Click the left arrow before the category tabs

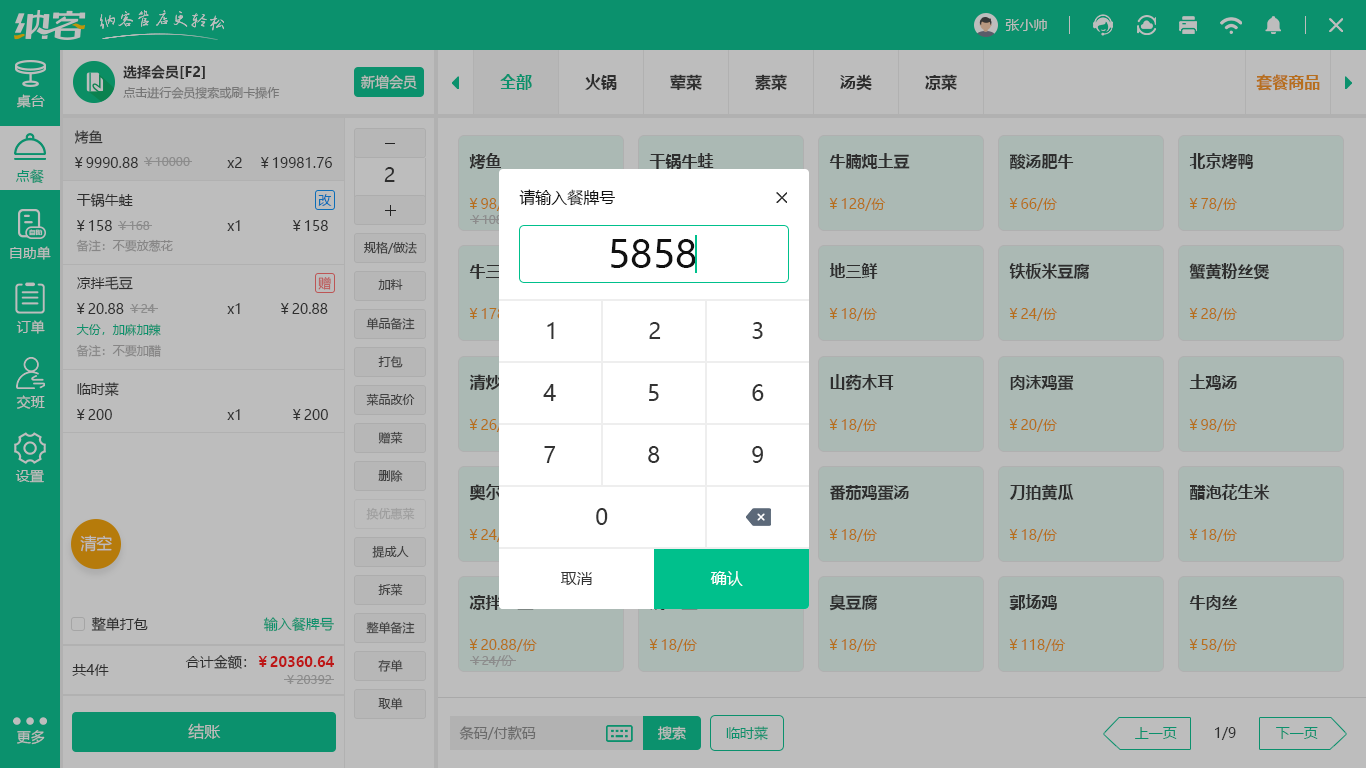click(x=455, y=83)
